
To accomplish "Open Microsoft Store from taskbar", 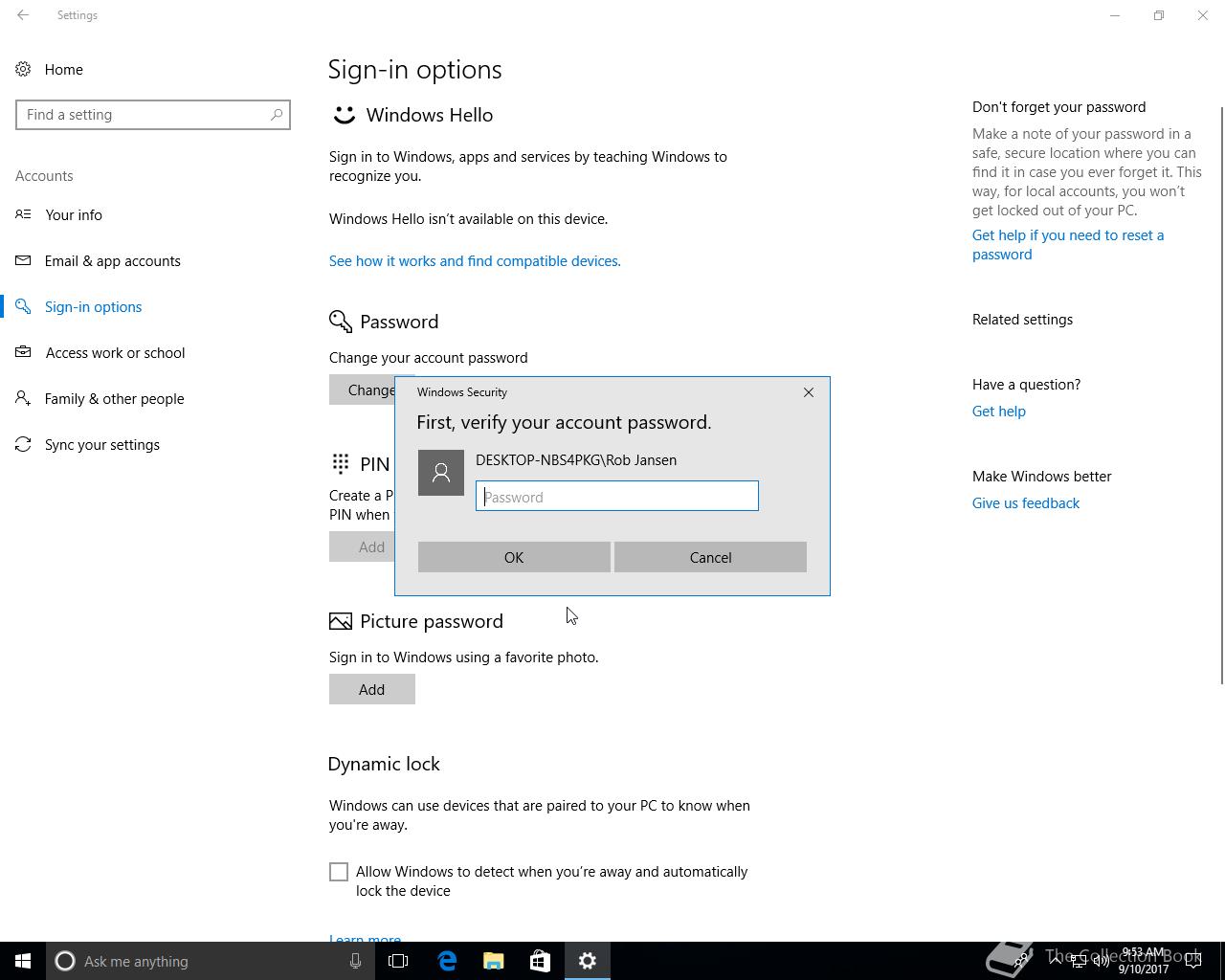I will [540, 961].
